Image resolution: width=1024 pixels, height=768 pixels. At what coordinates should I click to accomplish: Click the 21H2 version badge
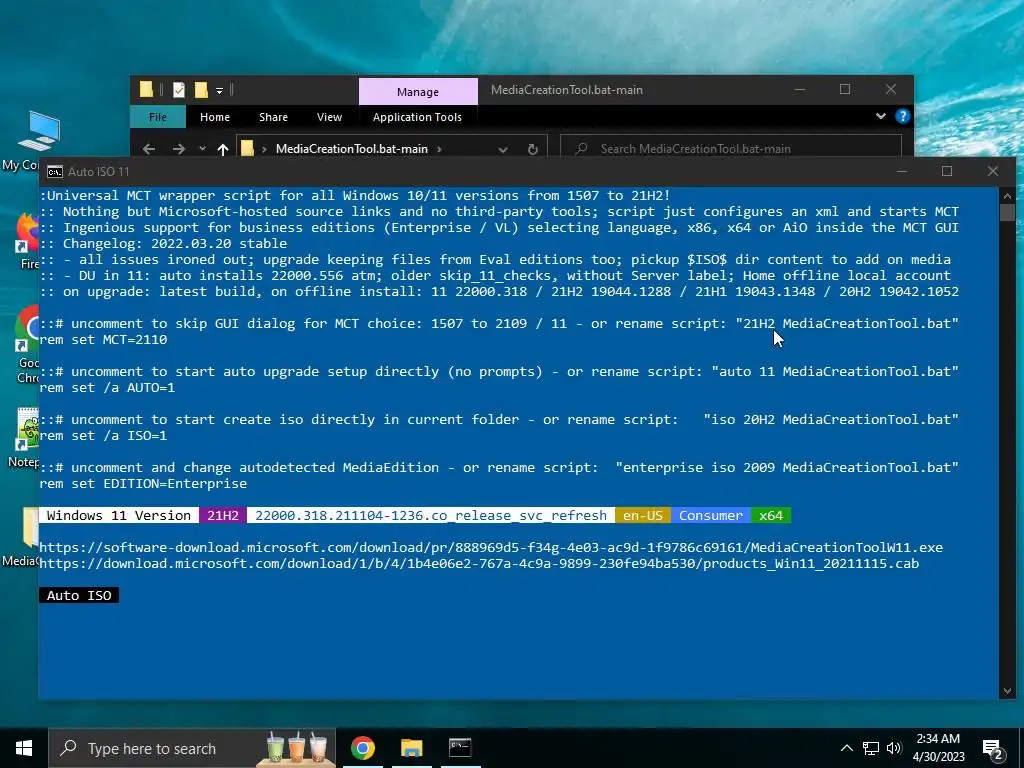(223, 515)
